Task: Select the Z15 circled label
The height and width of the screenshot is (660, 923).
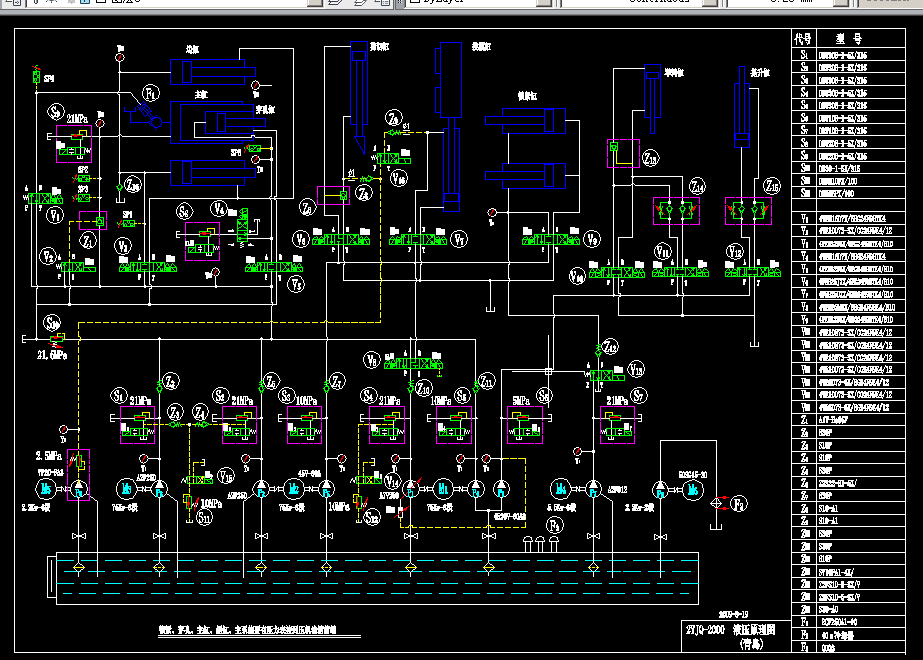Action: coord(771,186)
